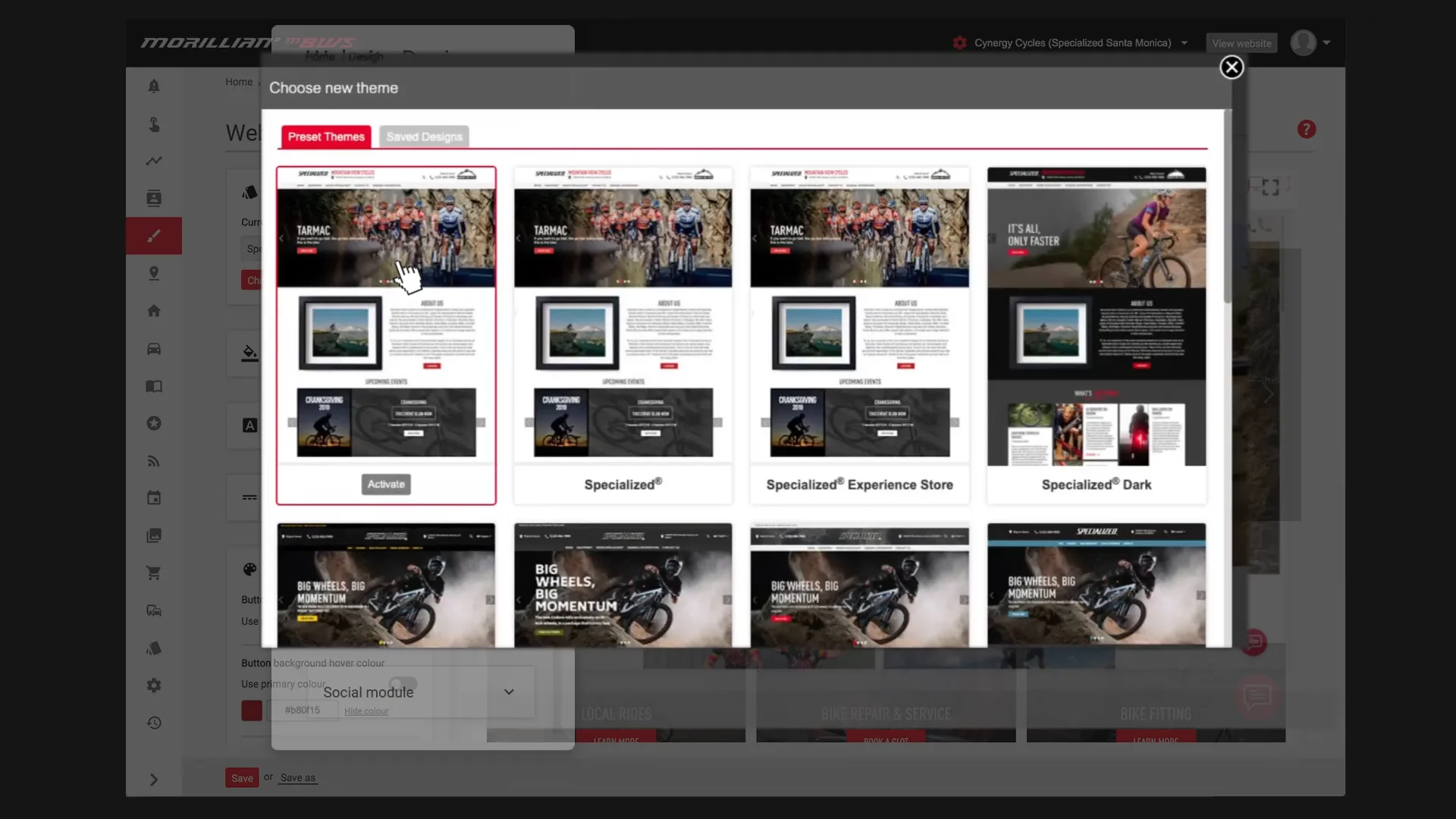This screenshot has width=1456, height=819.
Task: Click the Hide colour link
Action: pos(366,711)
